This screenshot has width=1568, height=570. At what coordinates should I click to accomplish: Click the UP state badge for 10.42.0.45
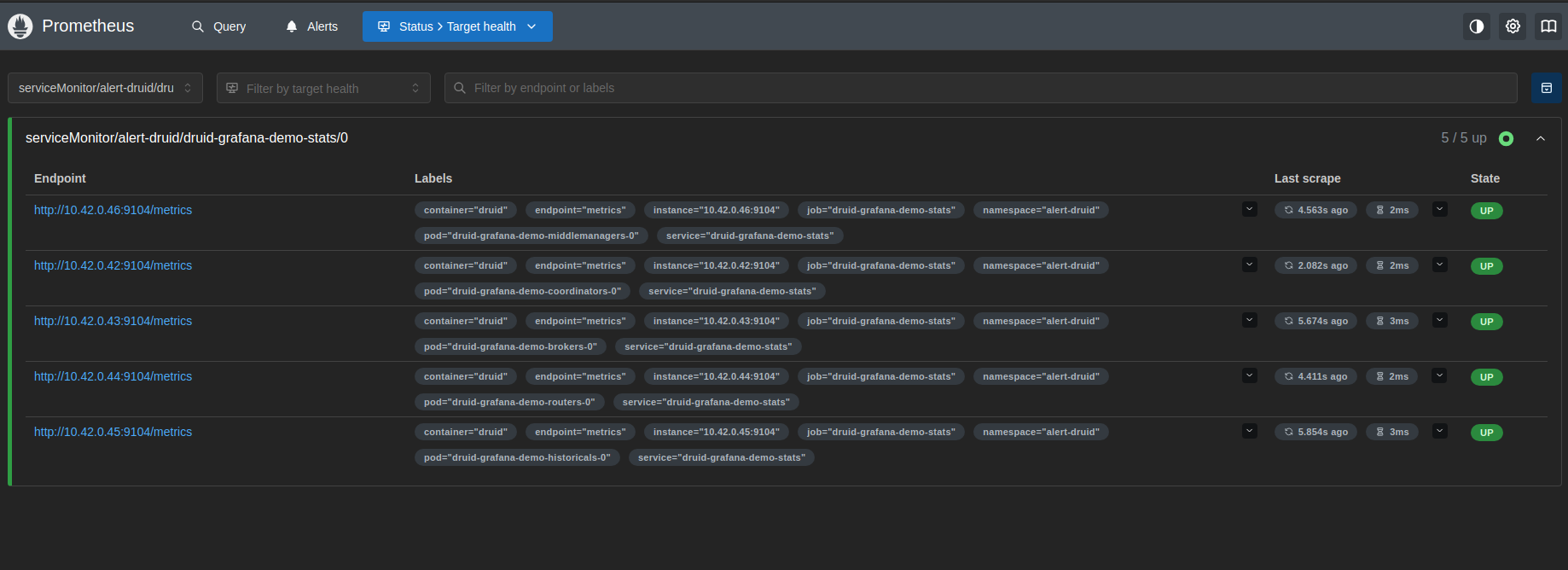pos(1487,433)
